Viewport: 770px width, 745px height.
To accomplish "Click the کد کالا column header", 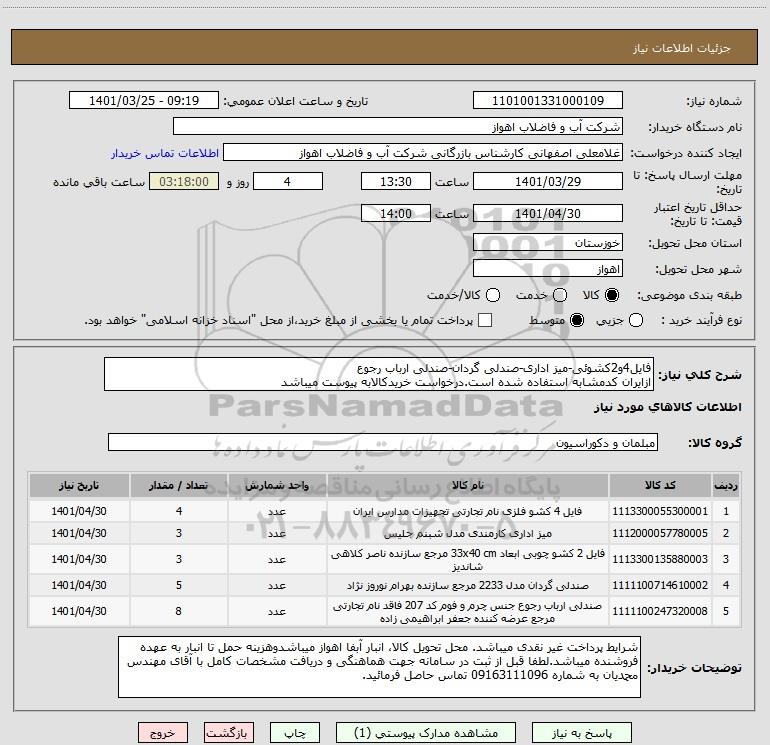I will coord(660,486).
